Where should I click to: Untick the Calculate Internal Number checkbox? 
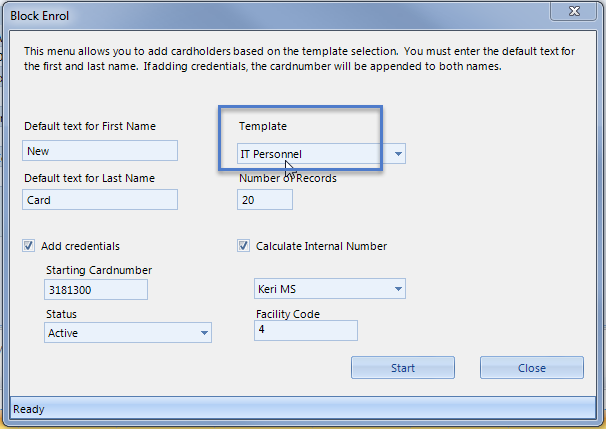243,246
